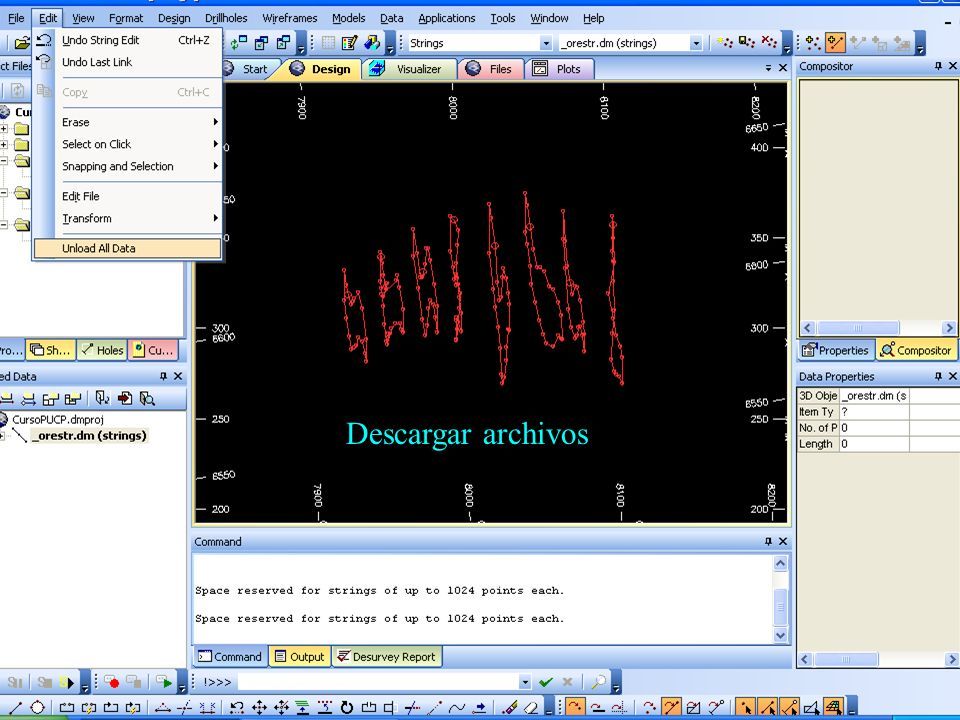Click the smooth curve string tool icon
This screenshot has height=720, width=960.
(457, 708)
